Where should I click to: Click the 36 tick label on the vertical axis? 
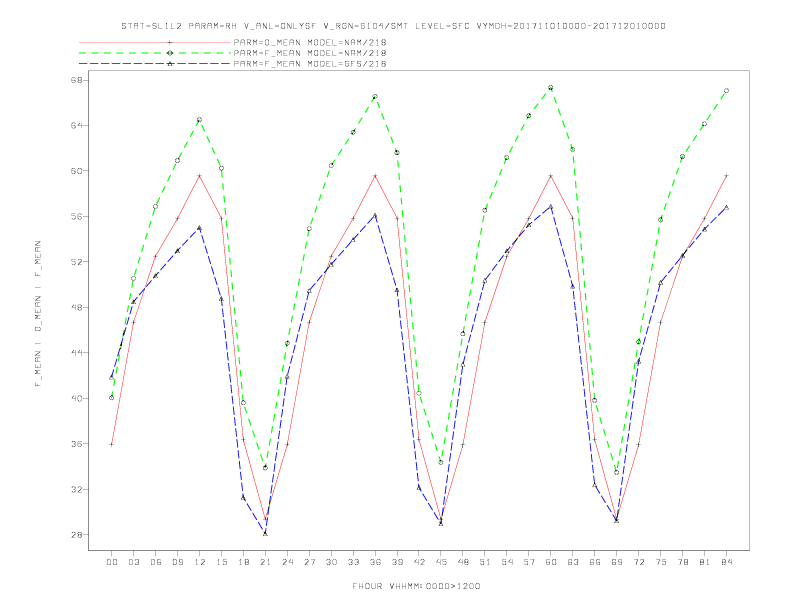(x=76, y=444)
